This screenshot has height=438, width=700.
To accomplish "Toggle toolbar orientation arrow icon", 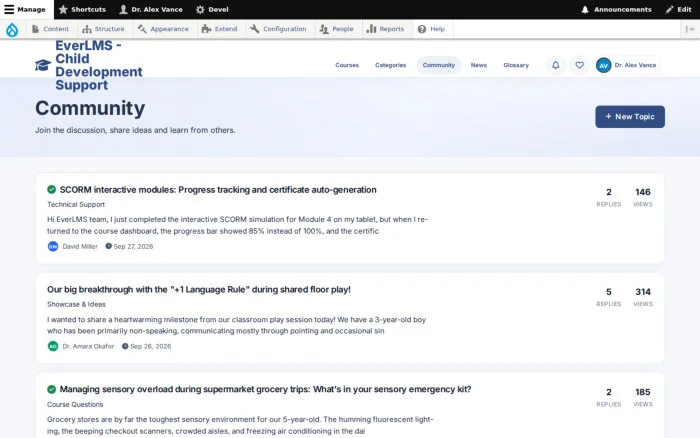I will (x=690, y=29).
